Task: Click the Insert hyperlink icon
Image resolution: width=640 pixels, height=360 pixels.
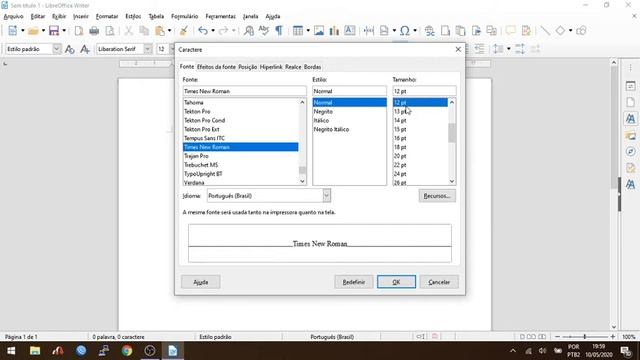Action: point(429,31)
